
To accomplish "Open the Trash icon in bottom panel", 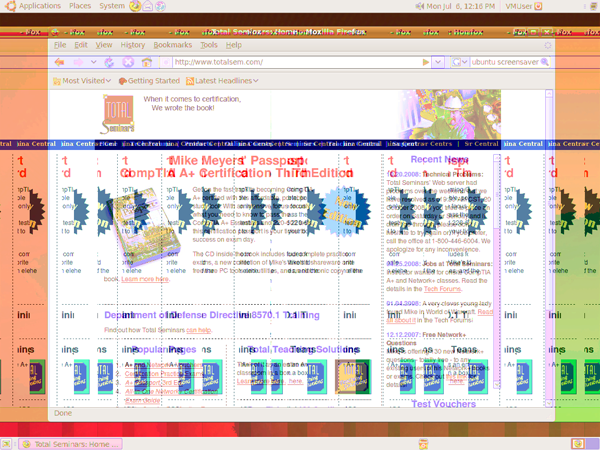I will pyautogui.click(x=423, y=444).
